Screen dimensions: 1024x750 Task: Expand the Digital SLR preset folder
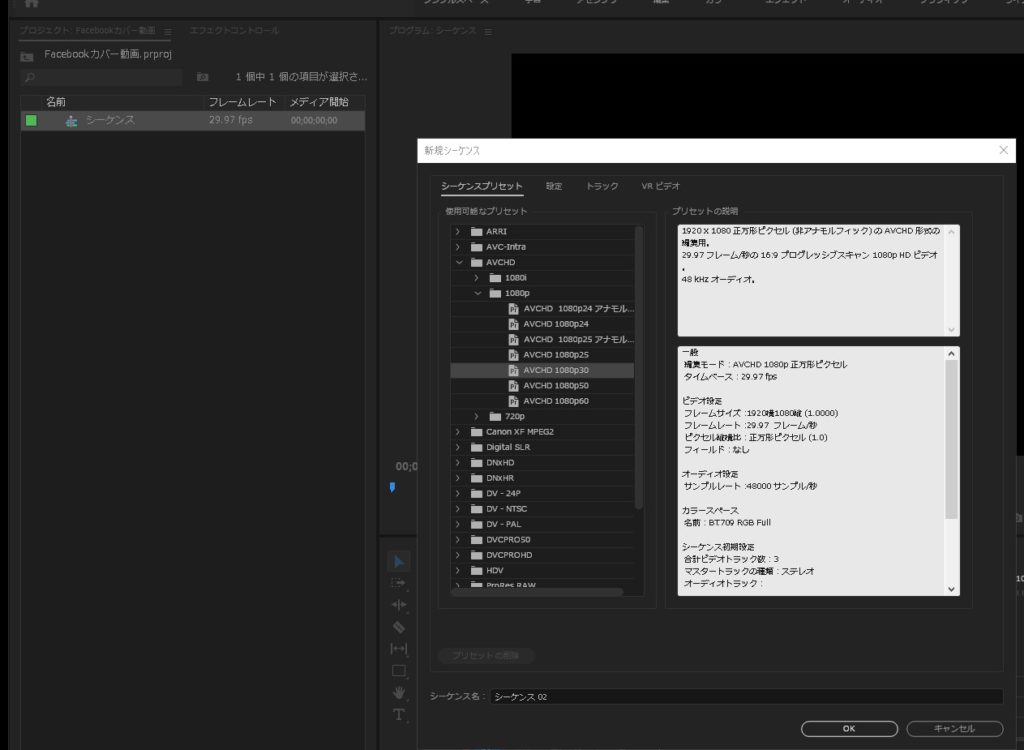(x=458, y=447)
